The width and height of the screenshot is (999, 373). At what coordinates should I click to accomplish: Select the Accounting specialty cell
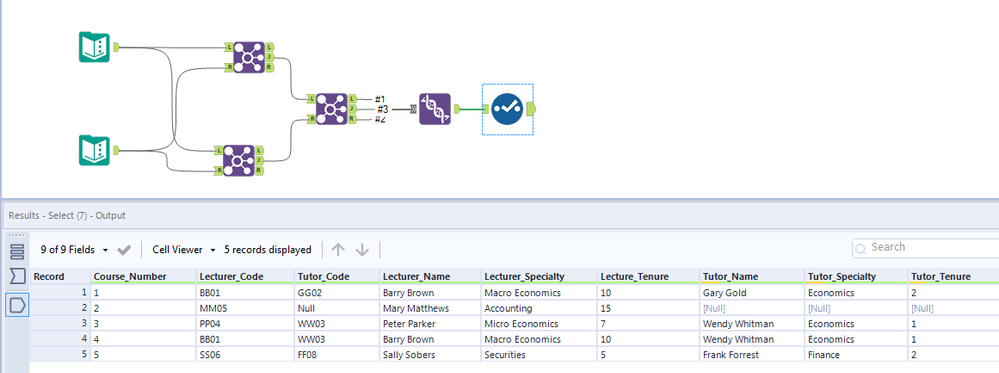point(539,309)
